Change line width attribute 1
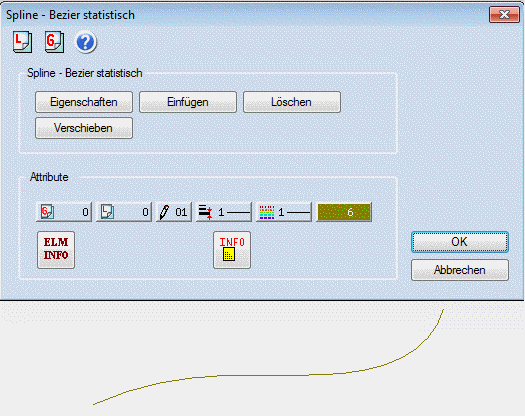Viewport: 525px width, 416px height. tap(224, 212)
